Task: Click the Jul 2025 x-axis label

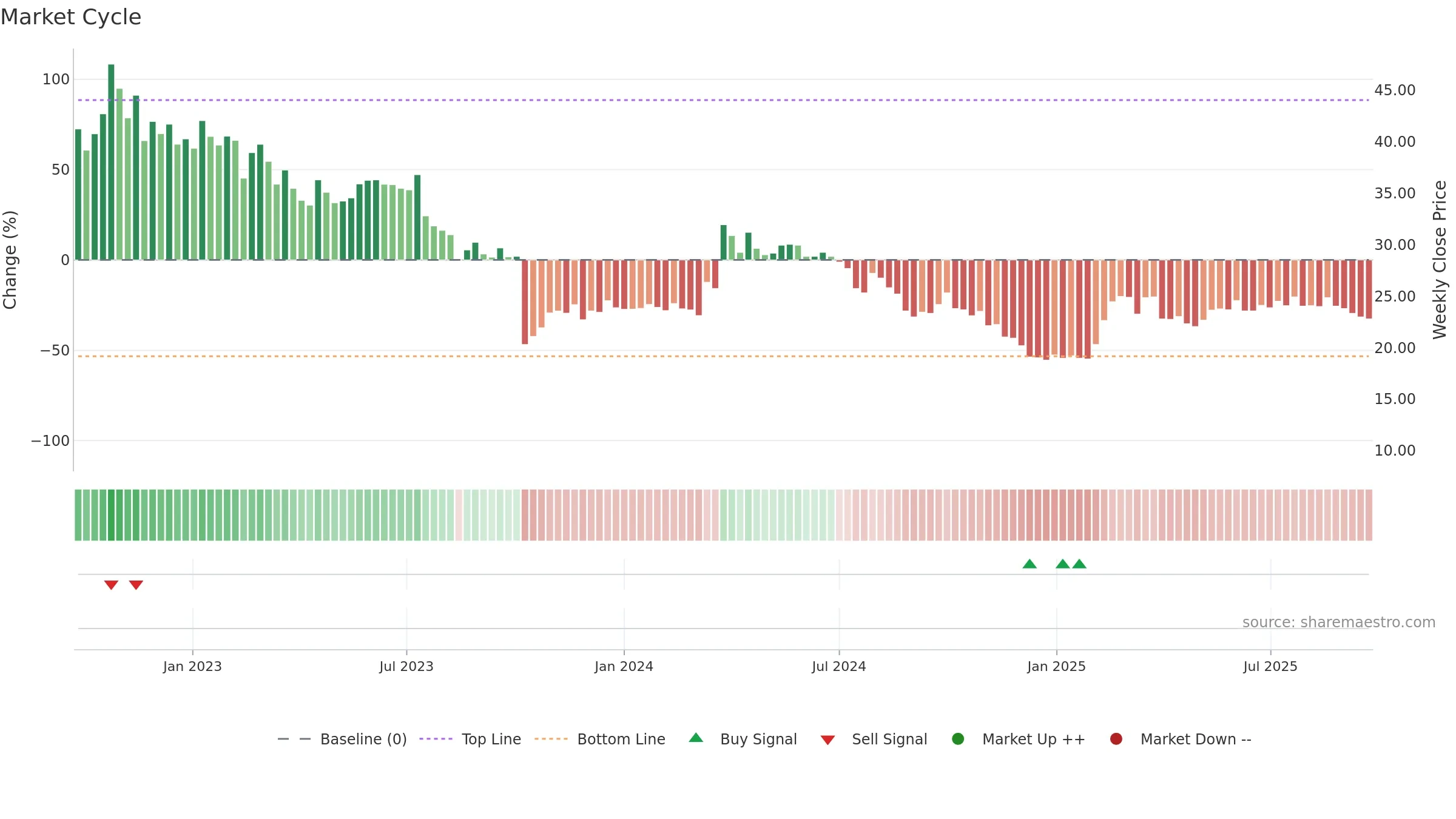Action: [1270, 666]
